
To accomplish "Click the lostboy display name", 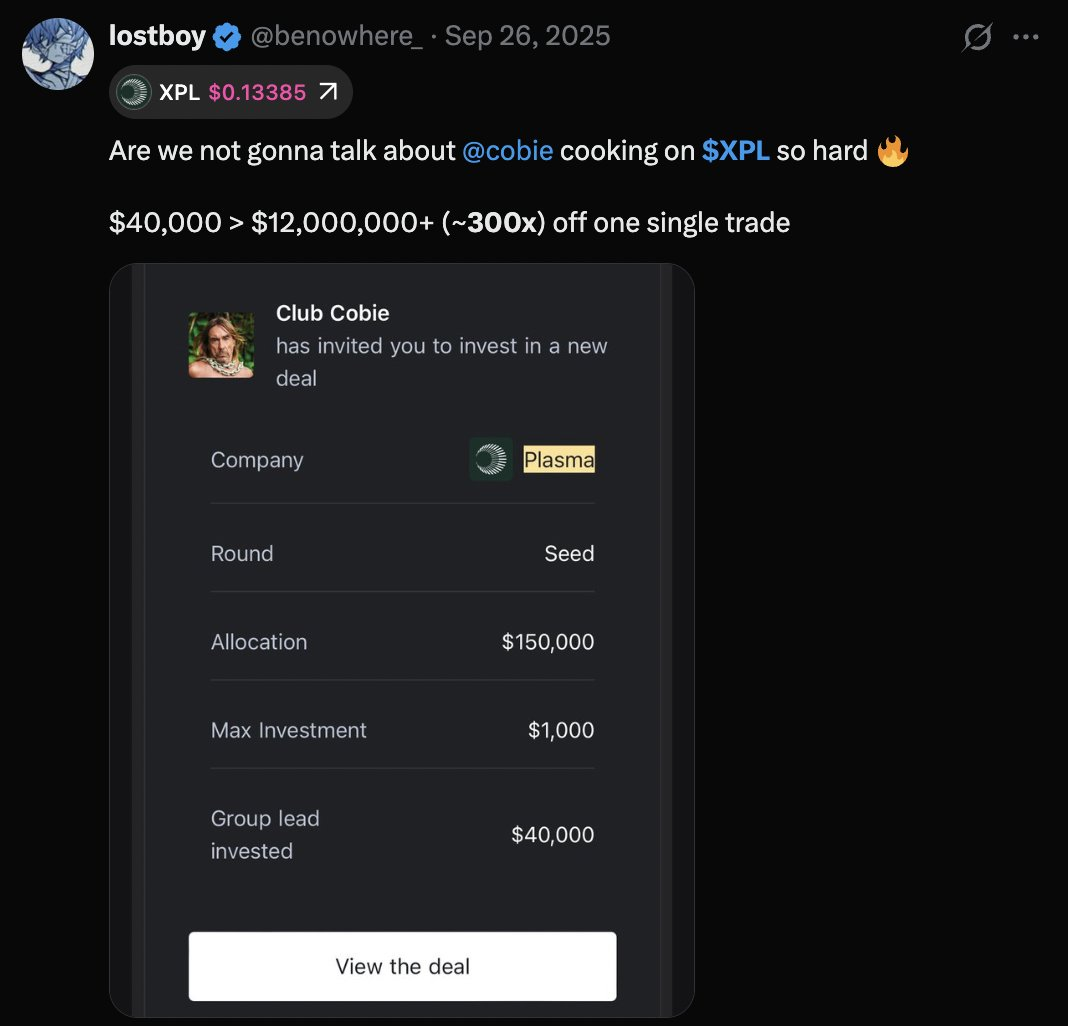I will 157,37.
